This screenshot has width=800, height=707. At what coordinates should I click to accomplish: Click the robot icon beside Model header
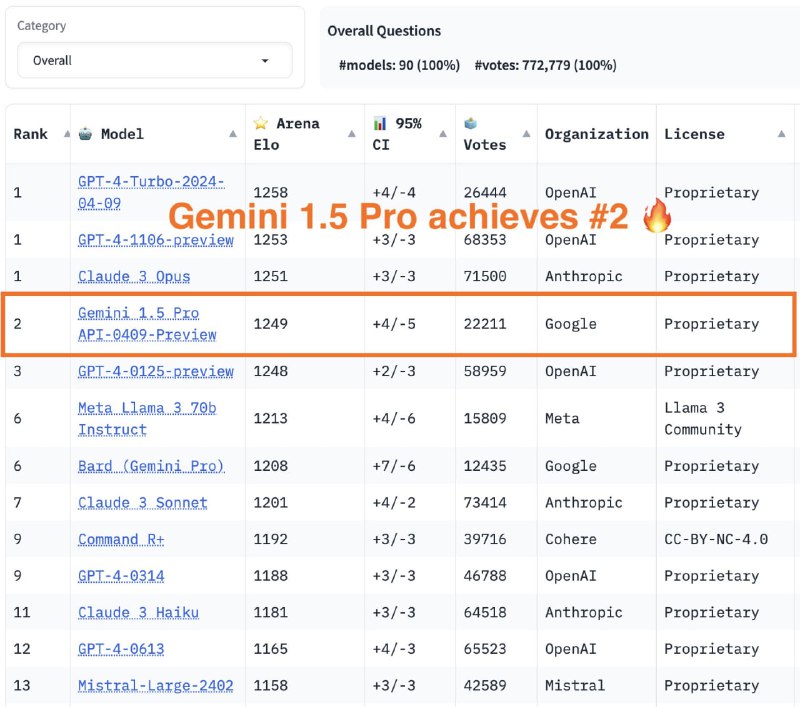pos(85,134)
